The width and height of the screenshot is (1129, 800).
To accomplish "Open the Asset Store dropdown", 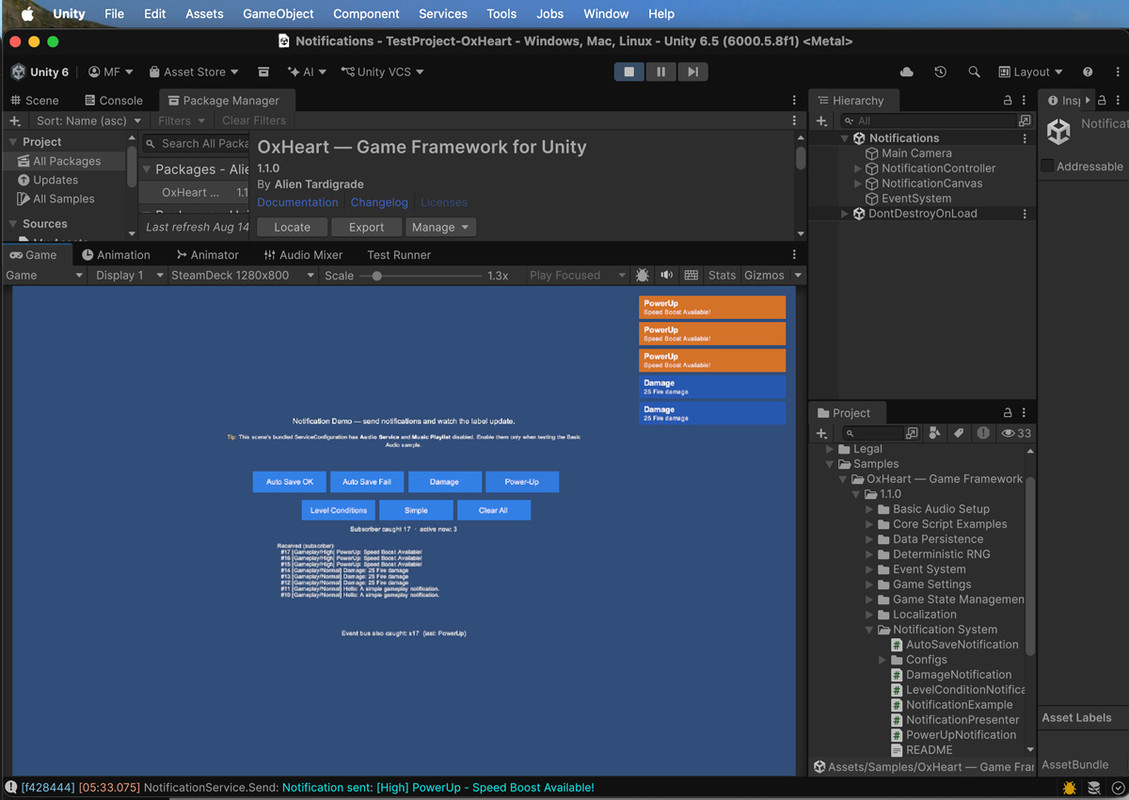I will pos(194,72).
